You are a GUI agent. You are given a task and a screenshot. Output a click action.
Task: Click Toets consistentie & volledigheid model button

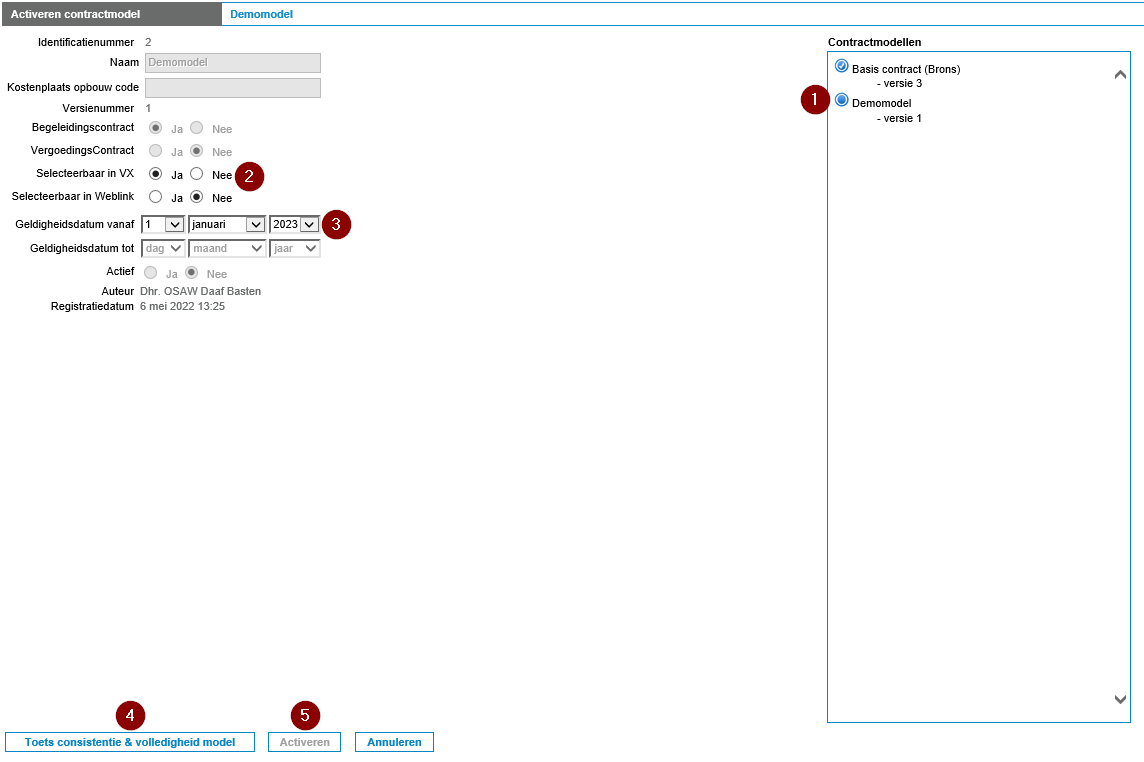click(x=130, y=742)
